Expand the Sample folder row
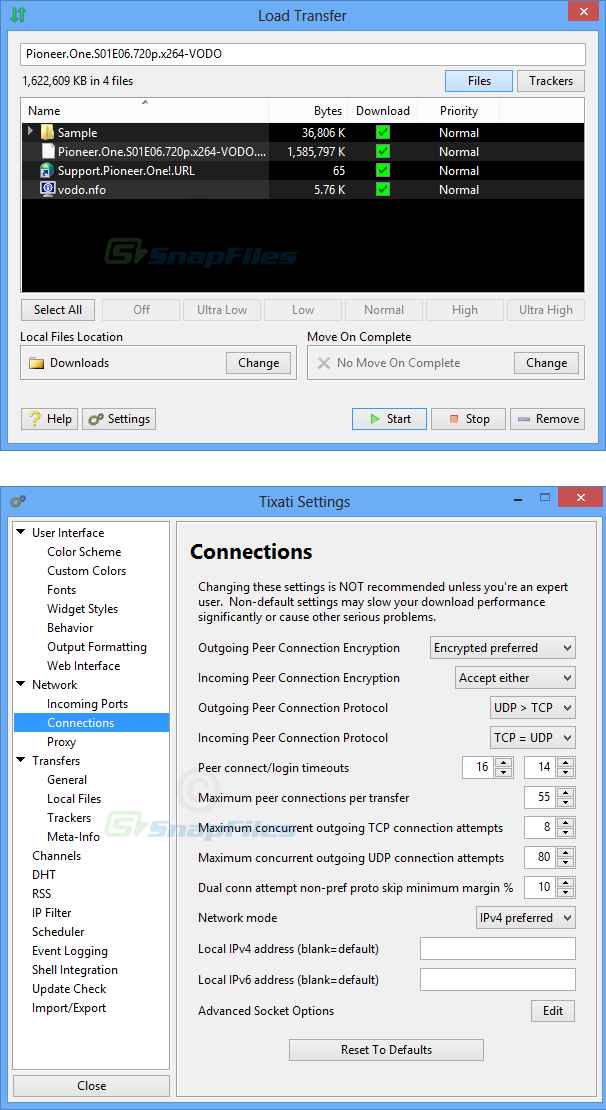606x1110 pixels. (30, 132)
